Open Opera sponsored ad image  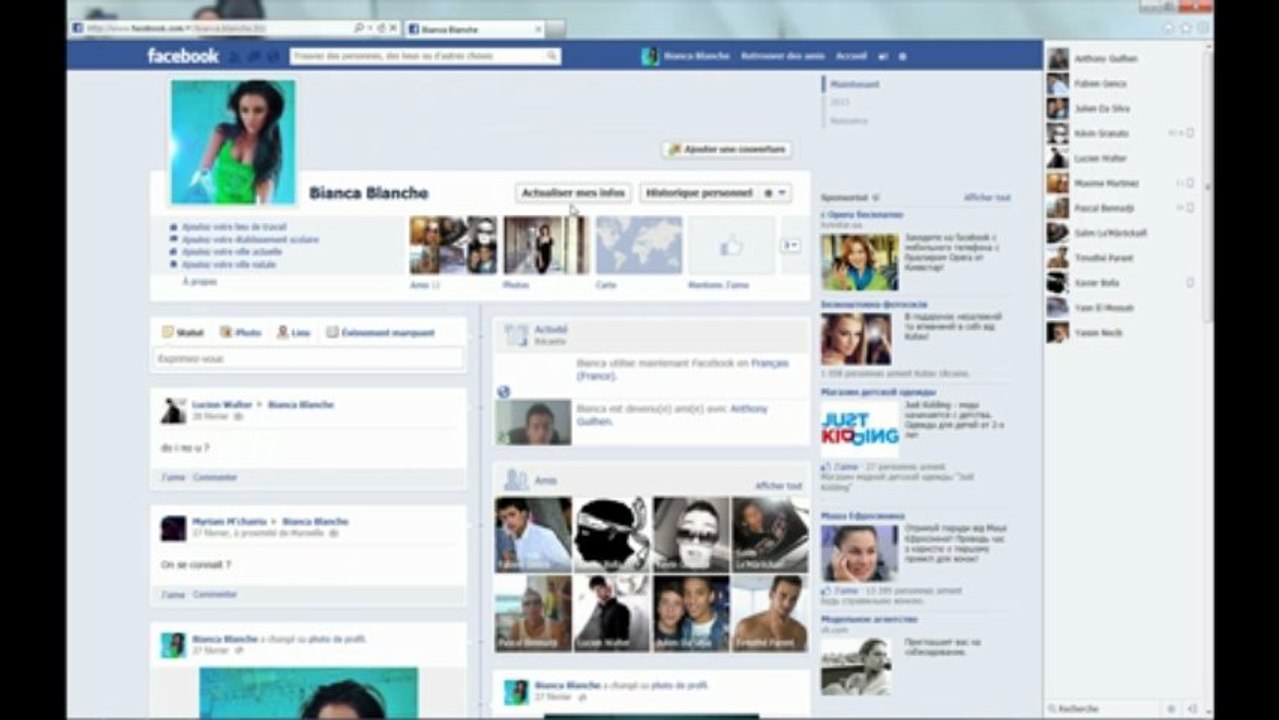pos(860,262)
